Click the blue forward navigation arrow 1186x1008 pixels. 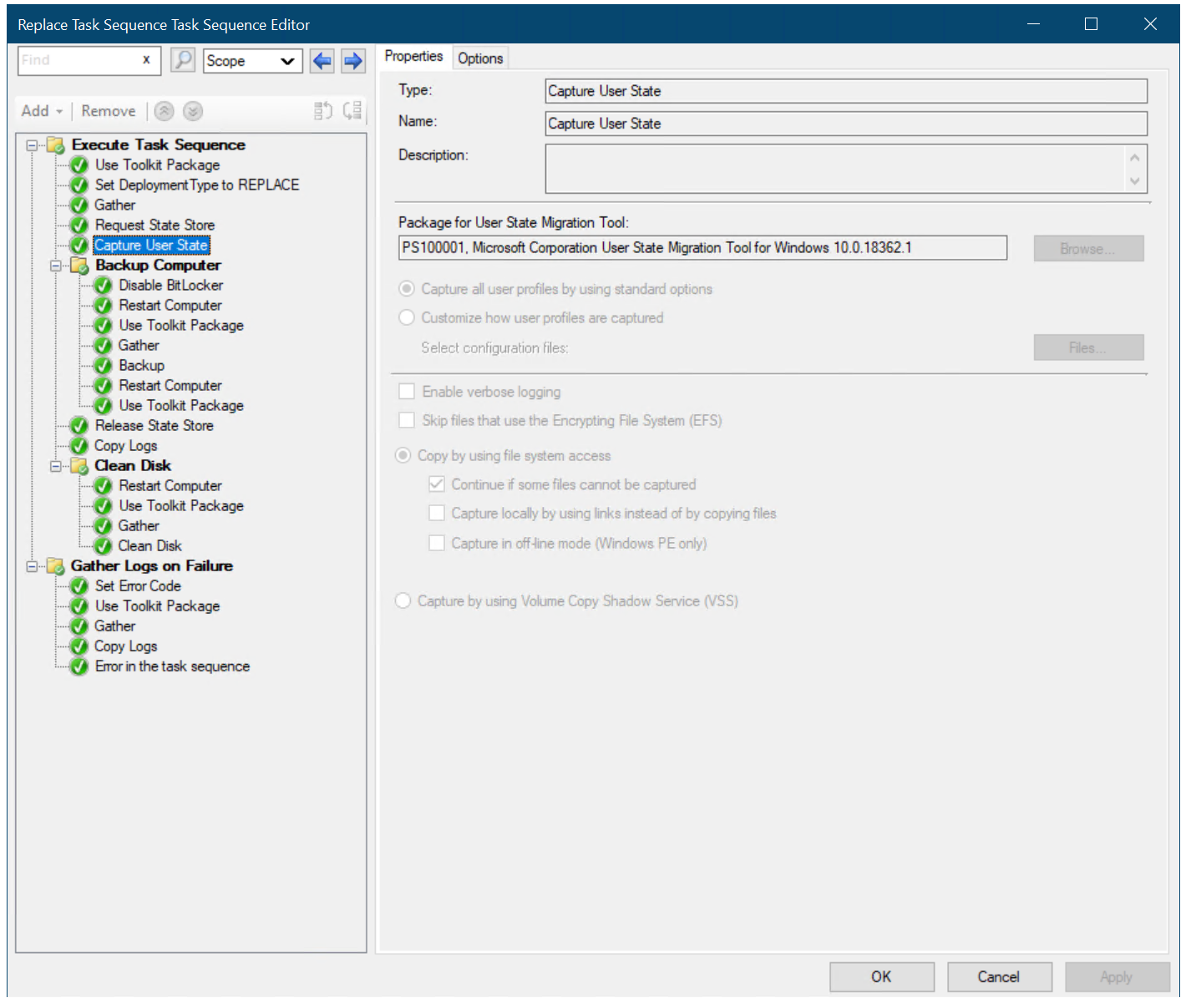[x=352, y=60]
